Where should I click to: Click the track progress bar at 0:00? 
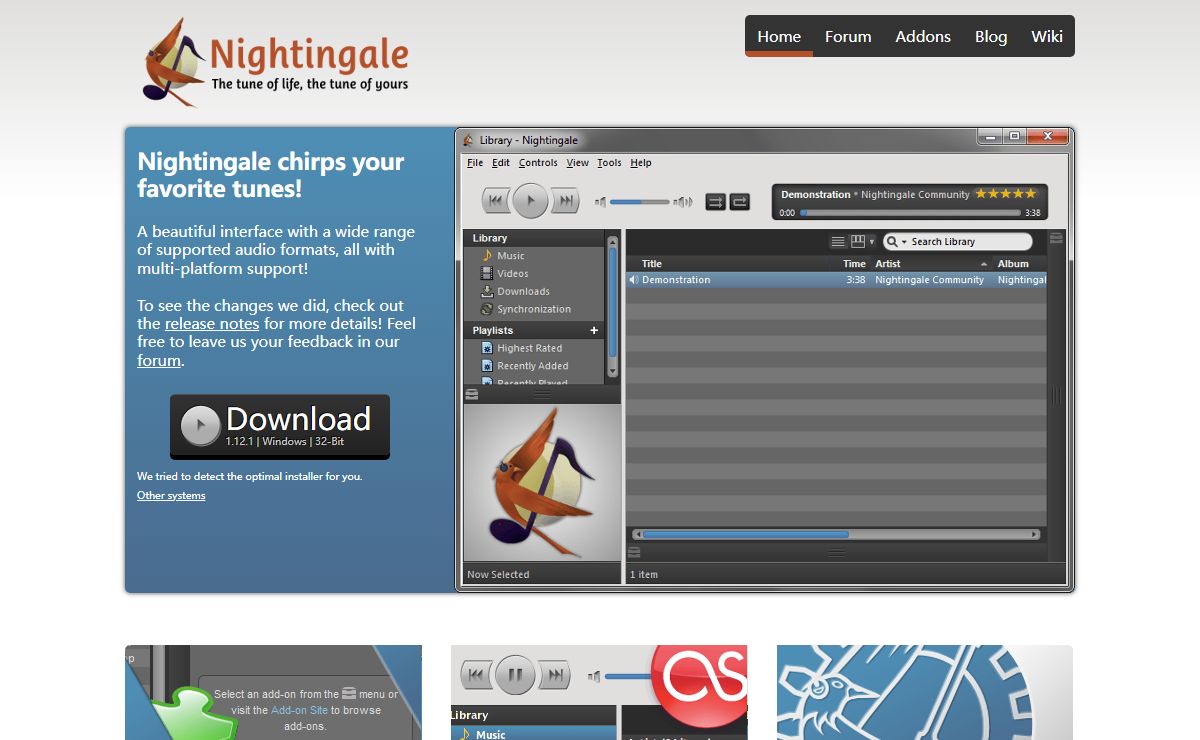911,213
